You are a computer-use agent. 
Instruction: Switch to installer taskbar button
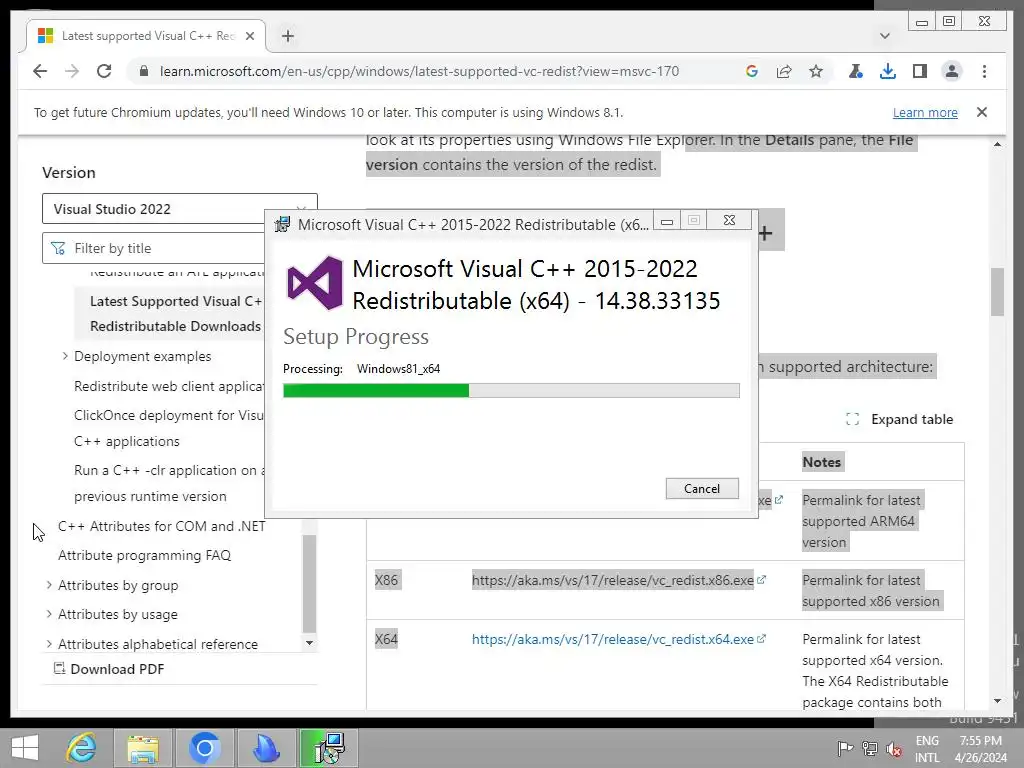(x=329, y=748)
